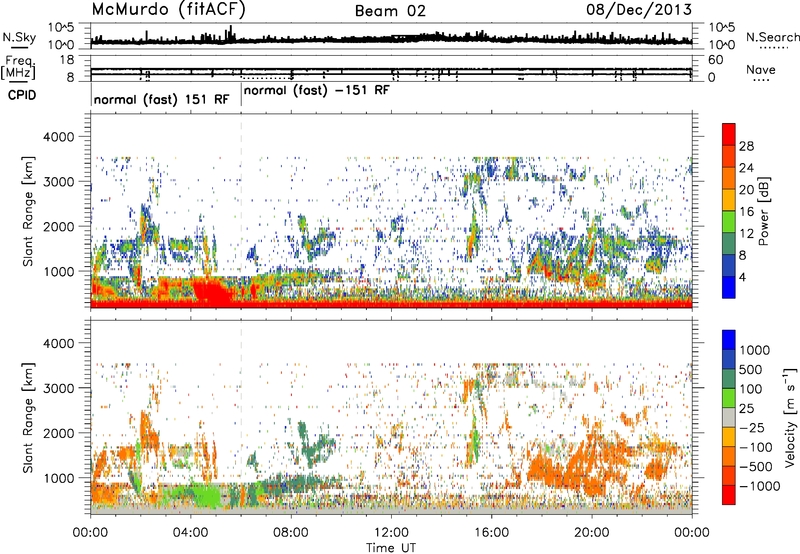The height and width of the screenshot is (554, 800).
Task: Click the blue top segment of Velocity colorbar
Action: point(729,340)
